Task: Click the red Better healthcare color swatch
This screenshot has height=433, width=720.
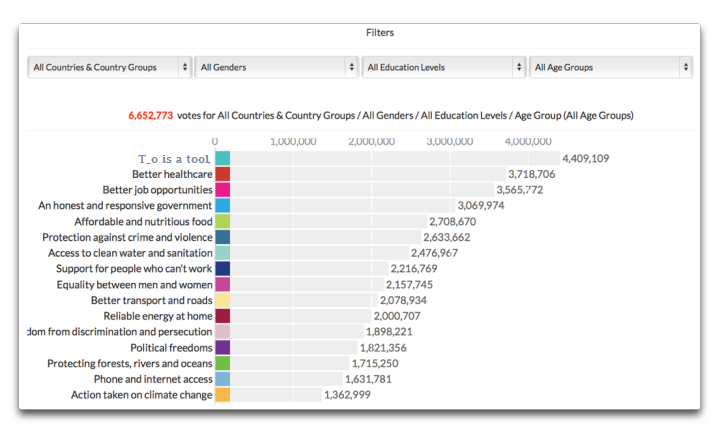Action: (222, 174)
